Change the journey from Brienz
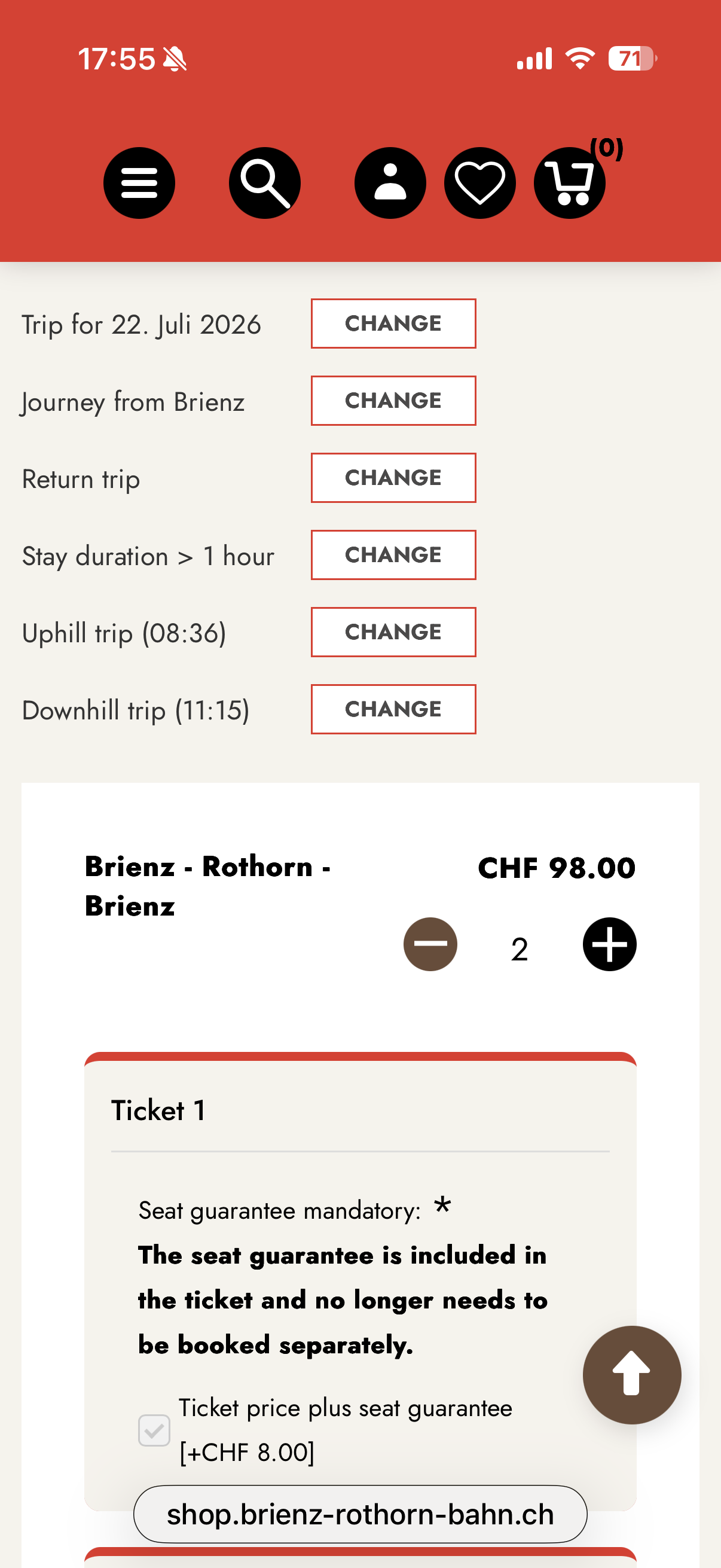 [393, 401]
